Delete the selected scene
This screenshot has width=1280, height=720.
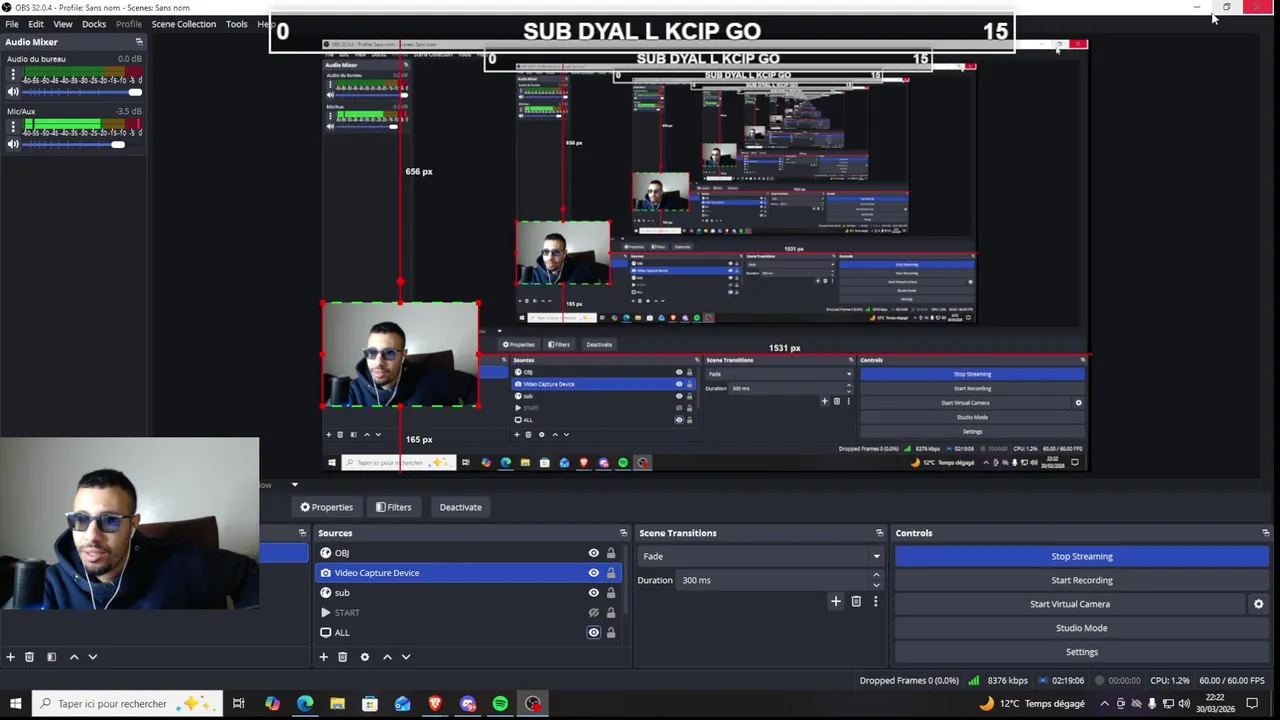pos(29,657)
